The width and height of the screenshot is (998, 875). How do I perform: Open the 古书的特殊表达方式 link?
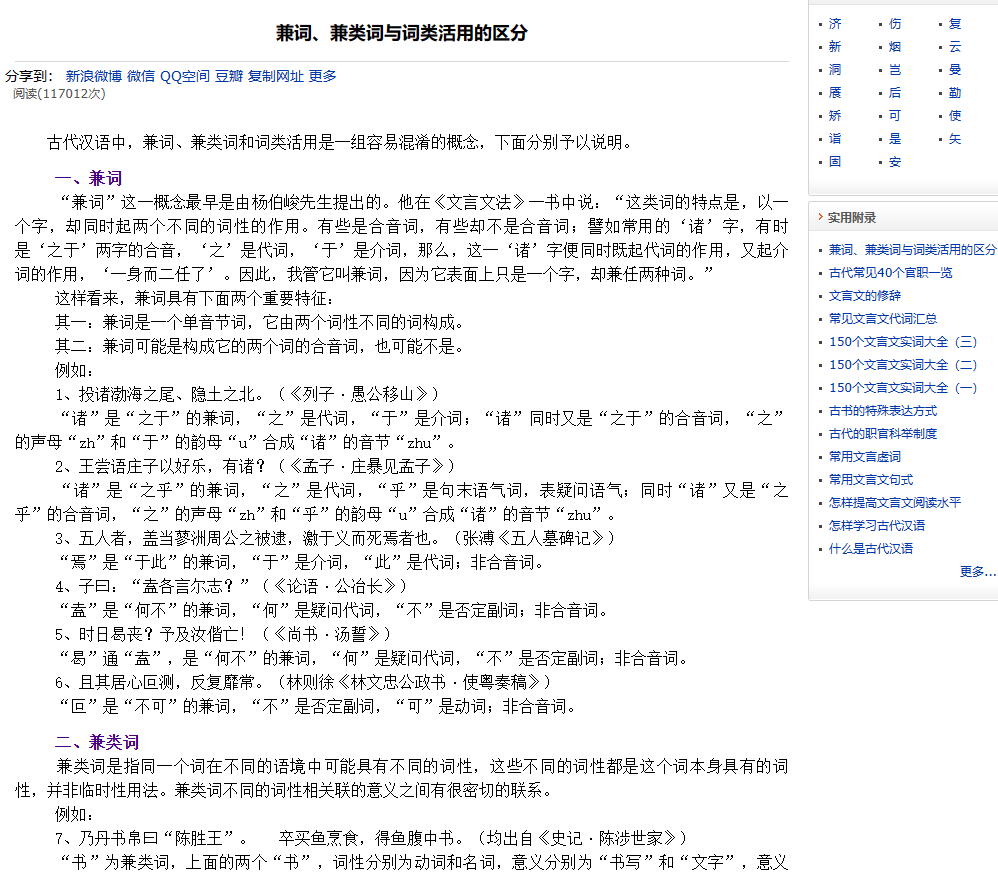tap(883, 411)
